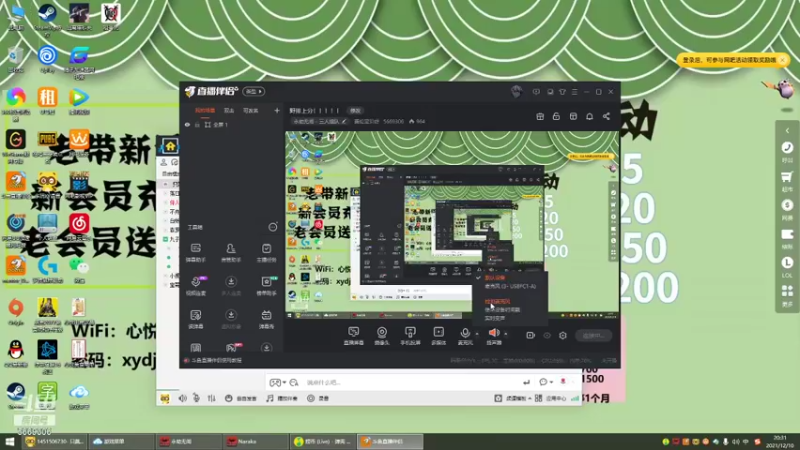Edit the 永劫无间 三人组队 category tag

point(319,121)
